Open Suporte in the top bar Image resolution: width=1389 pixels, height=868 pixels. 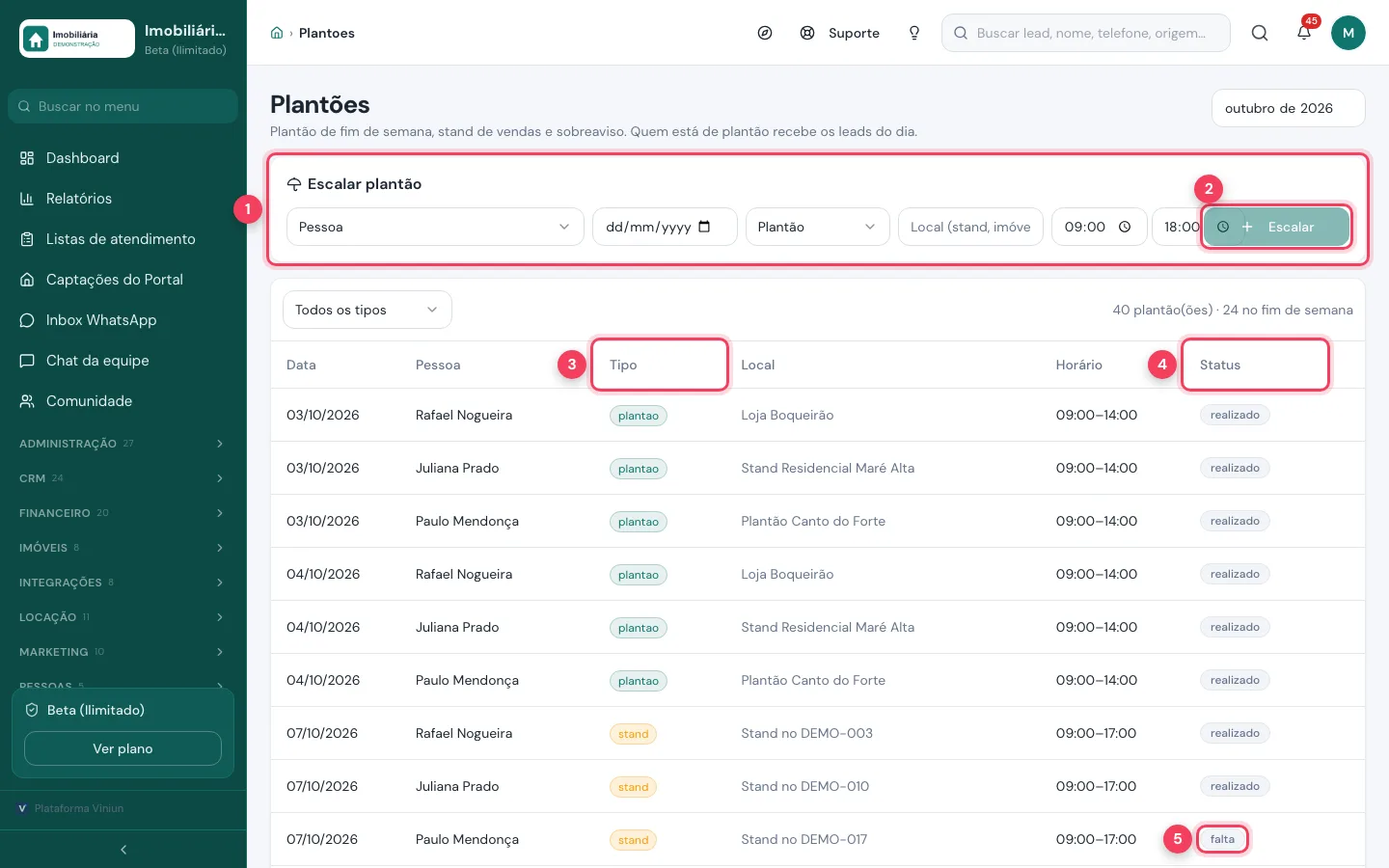[x=840, y=33]
